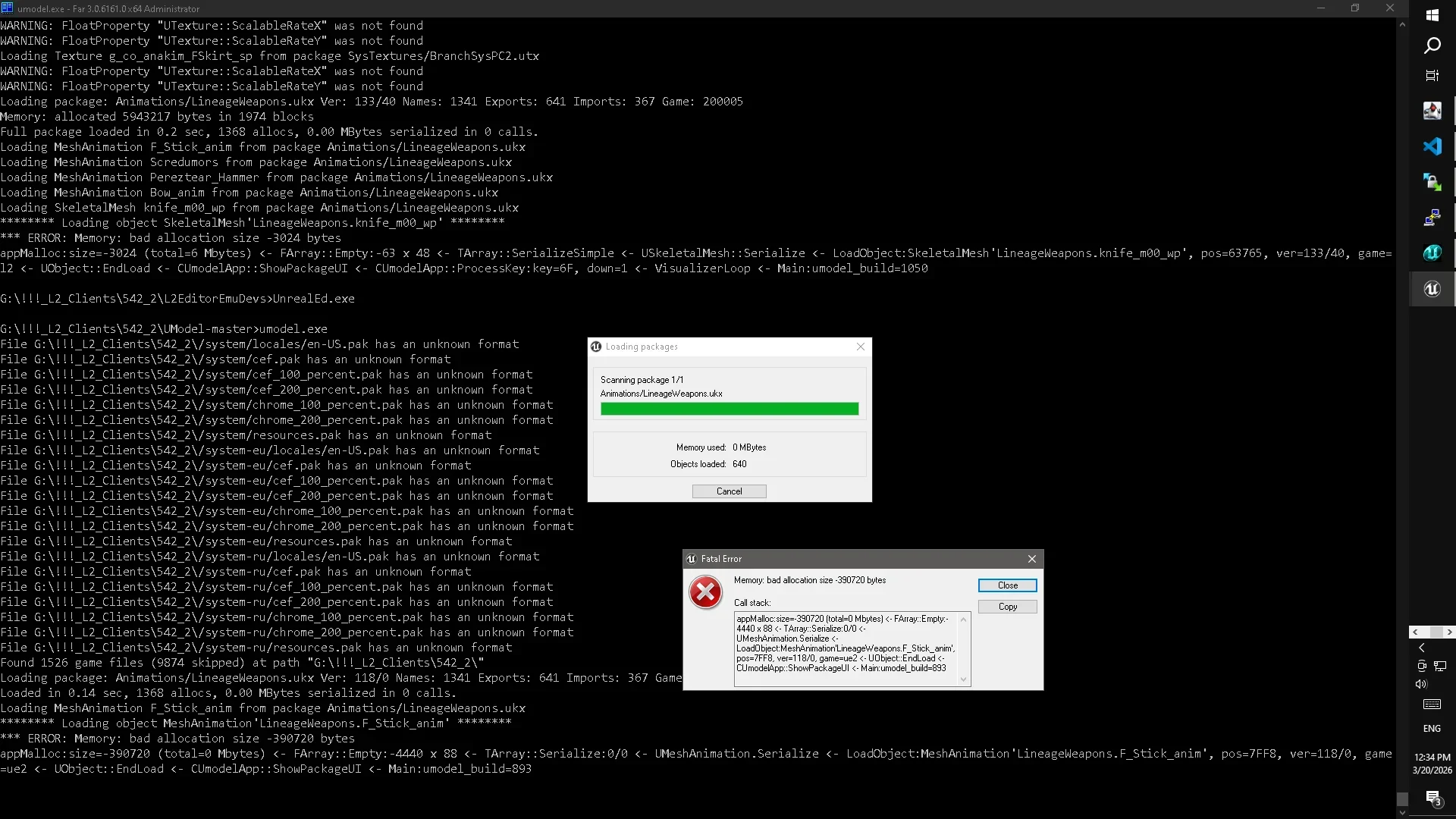This screenshot has height=819, width=1456.
Task: Open Task View on the taskbar
Action: pyautogui.click(x=1432, y=75)
